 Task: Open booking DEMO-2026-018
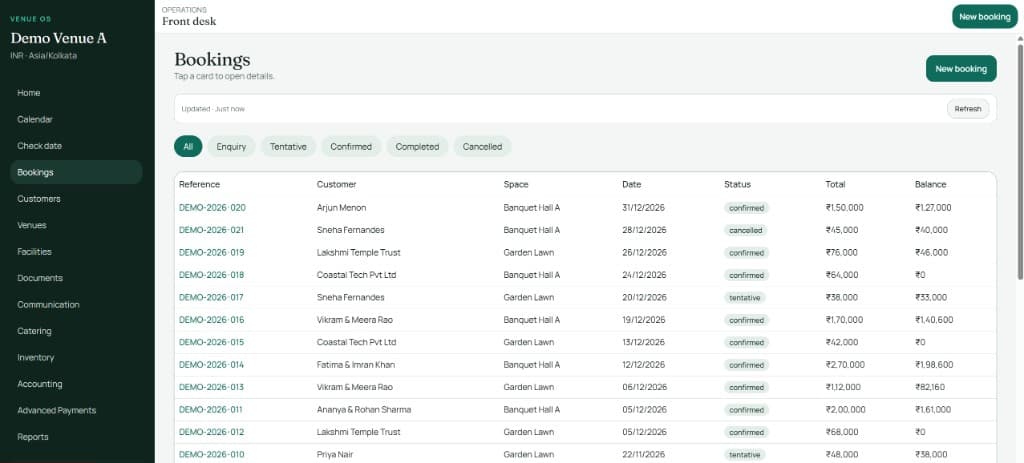click(x=212, y=275)
